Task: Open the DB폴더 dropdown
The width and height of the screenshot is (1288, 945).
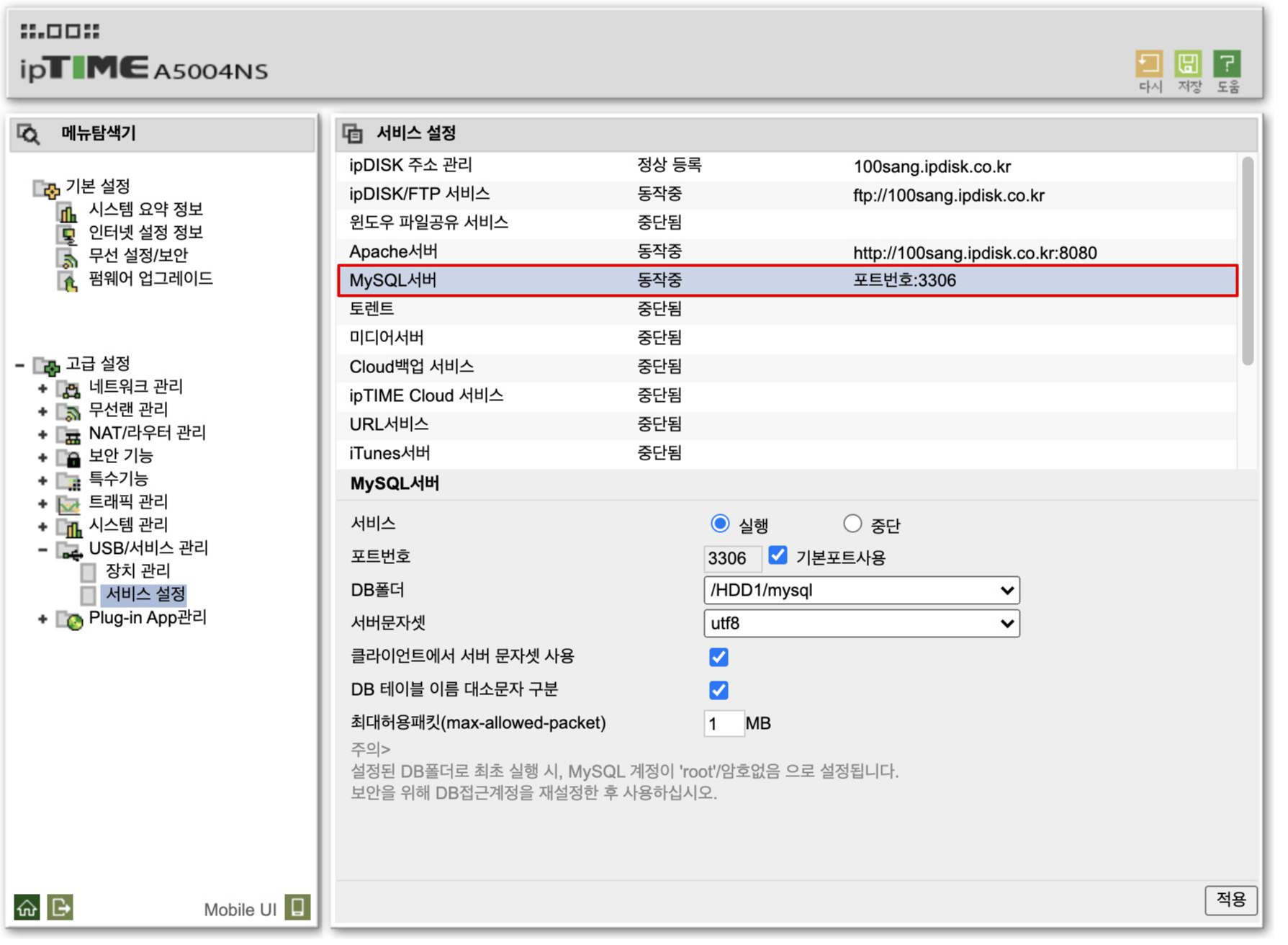Action: coord(861,591)
